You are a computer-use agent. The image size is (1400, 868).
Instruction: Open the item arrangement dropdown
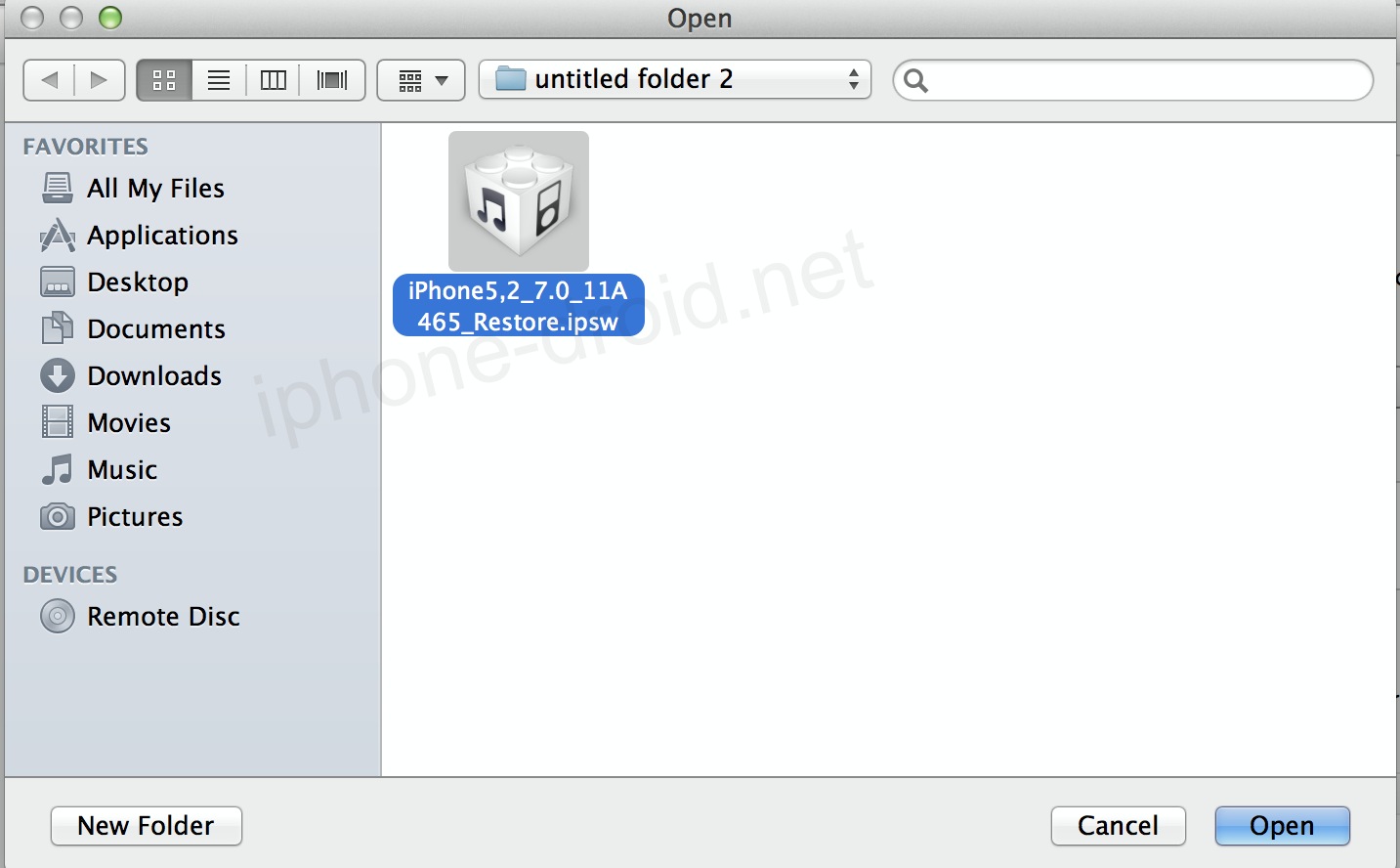[x=420, y=80]
